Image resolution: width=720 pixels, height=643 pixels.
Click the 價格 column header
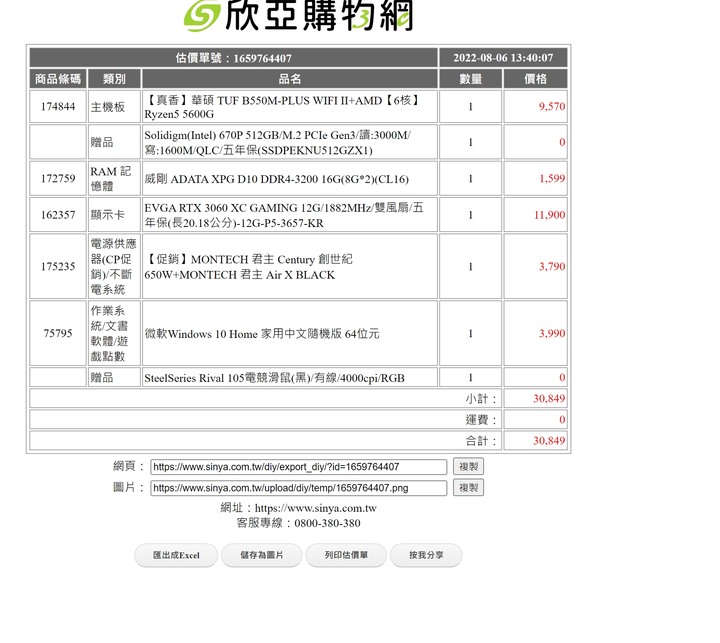coord(535,79)
